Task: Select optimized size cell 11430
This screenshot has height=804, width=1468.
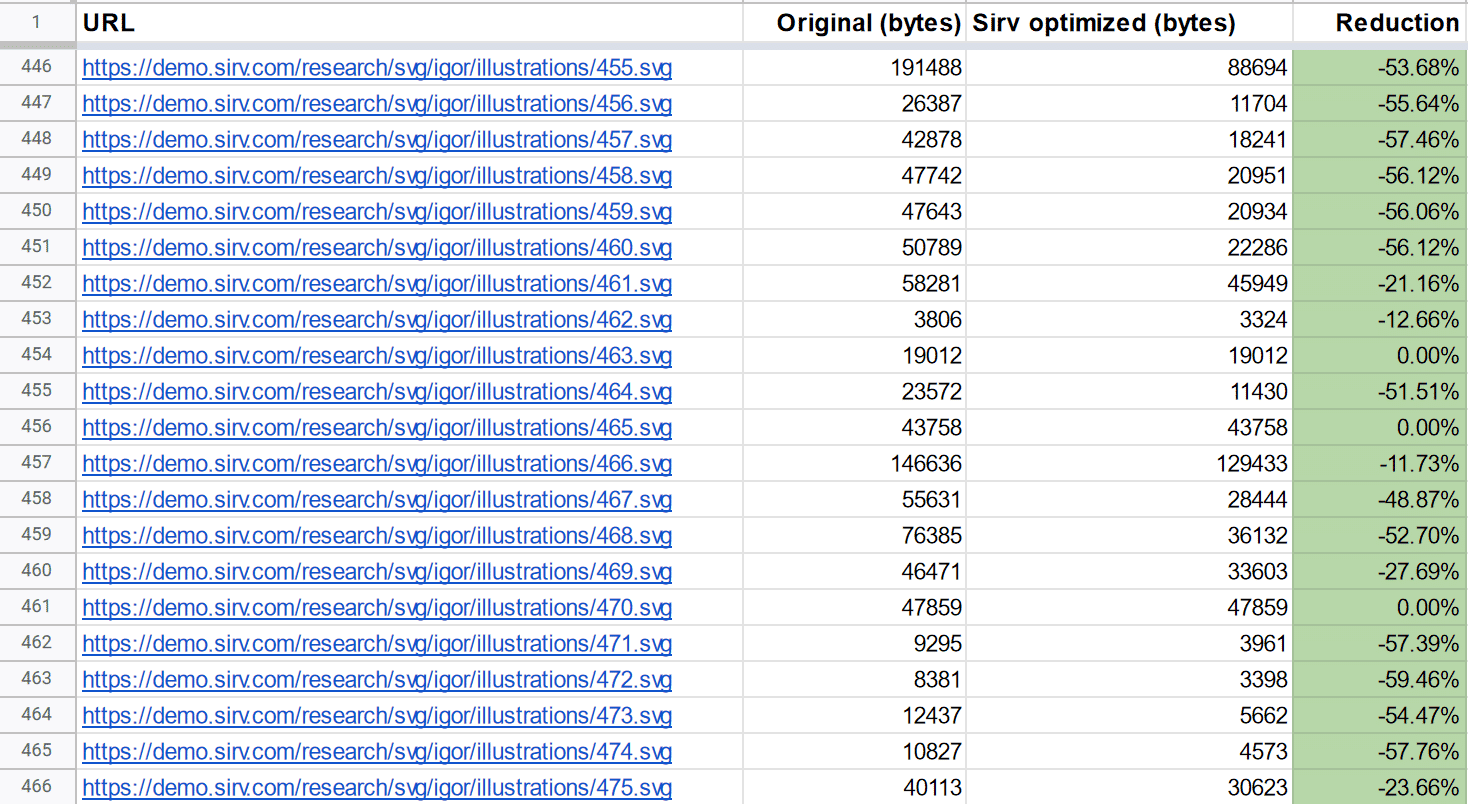Action: (1129, 392)
